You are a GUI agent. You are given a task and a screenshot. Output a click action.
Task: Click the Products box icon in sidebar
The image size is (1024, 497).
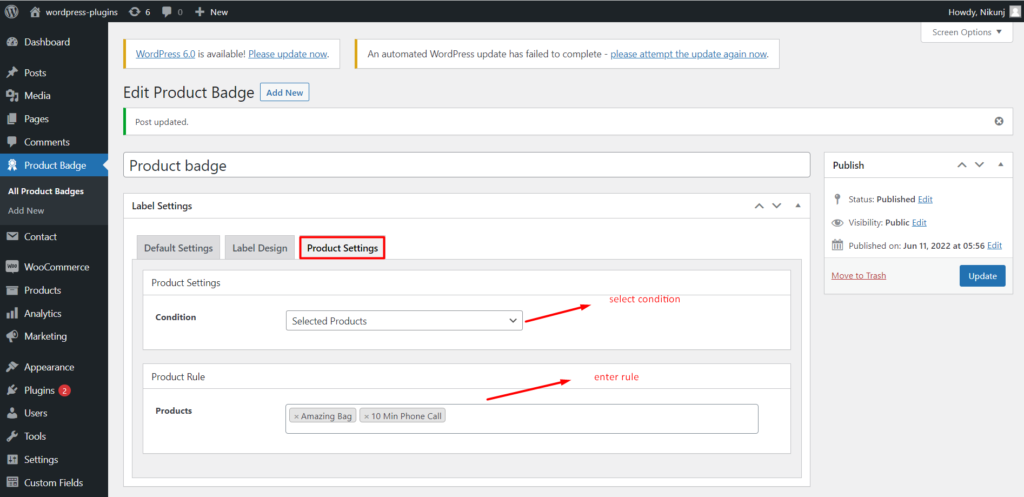point(12,290)
